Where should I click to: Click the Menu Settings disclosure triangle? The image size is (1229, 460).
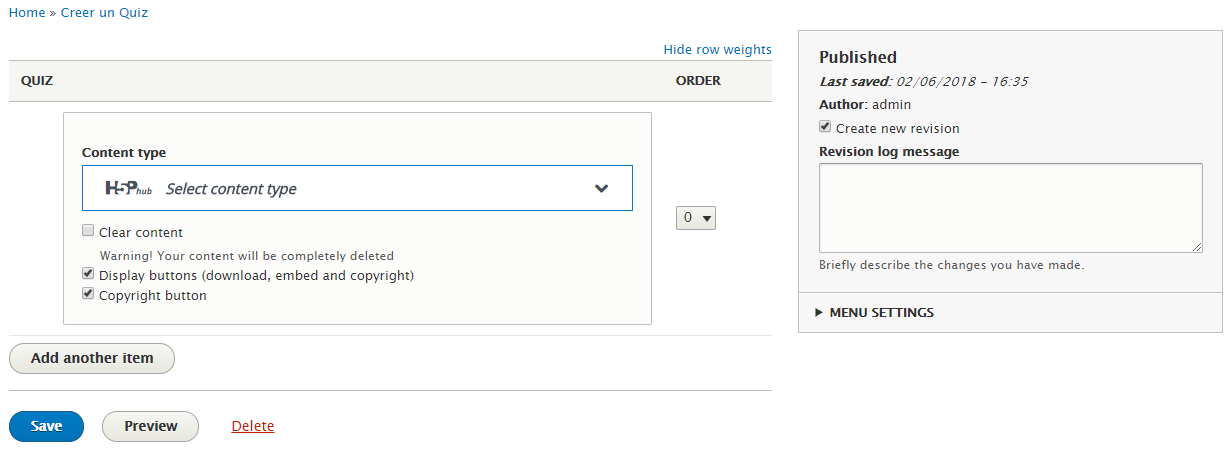coord(819,312)
